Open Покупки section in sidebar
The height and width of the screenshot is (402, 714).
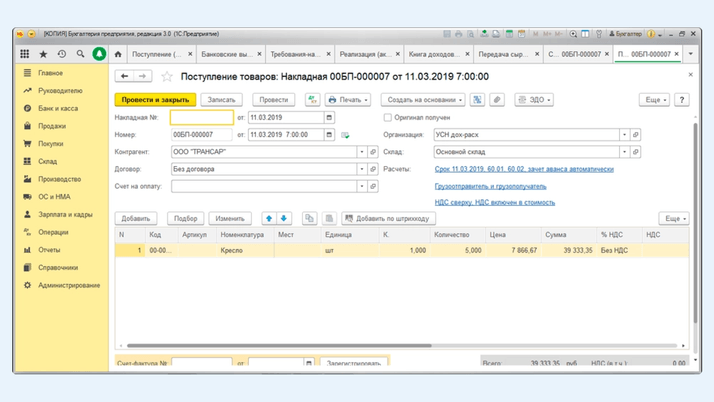click(x=51, y=144)
